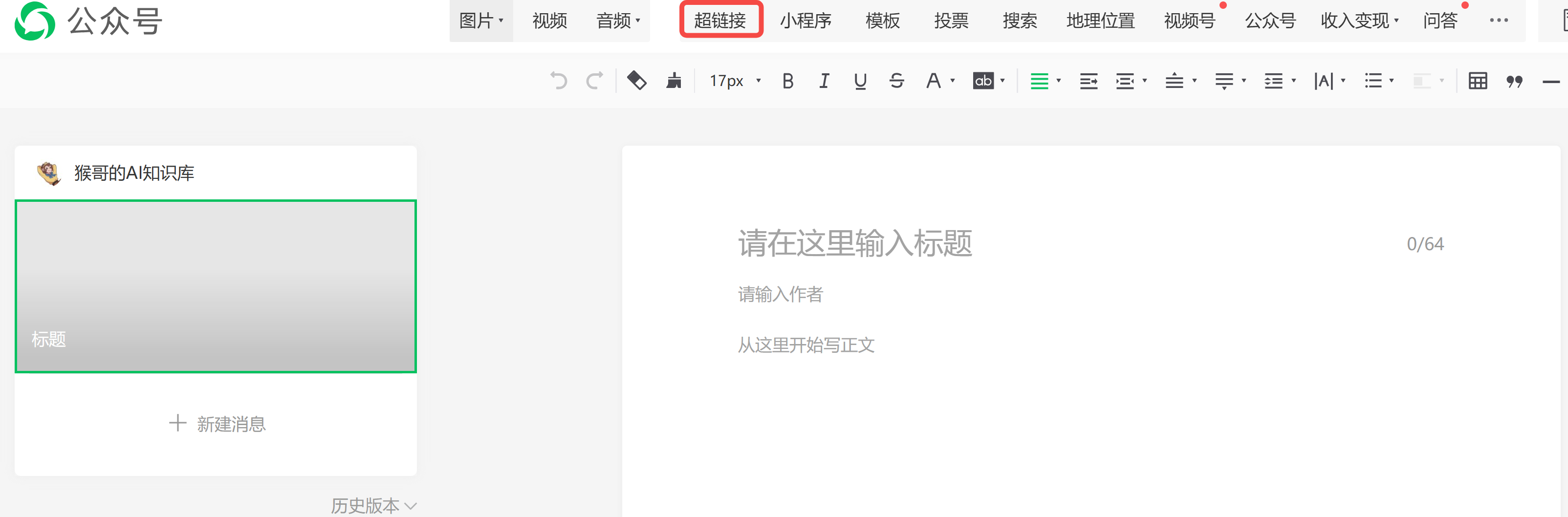Open the 视频号 option
The width and height of the screenshot is (1568, 517).
point(1190,21)
